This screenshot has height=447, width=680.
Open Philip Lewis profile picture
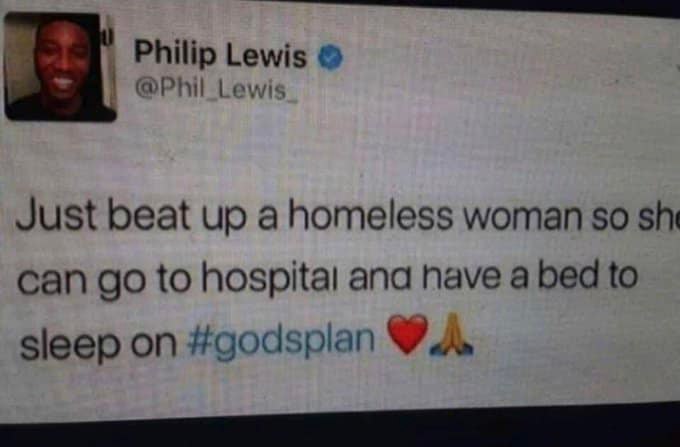pos(60,67)
